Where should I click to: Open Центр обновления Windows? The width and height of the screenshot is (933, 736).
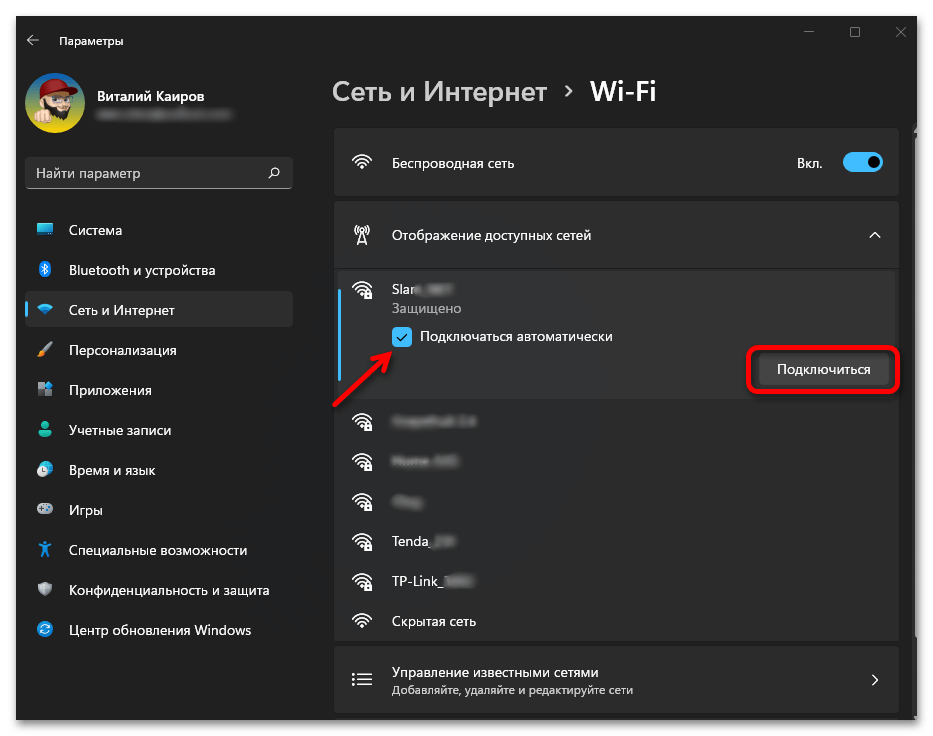pos(159,629)
